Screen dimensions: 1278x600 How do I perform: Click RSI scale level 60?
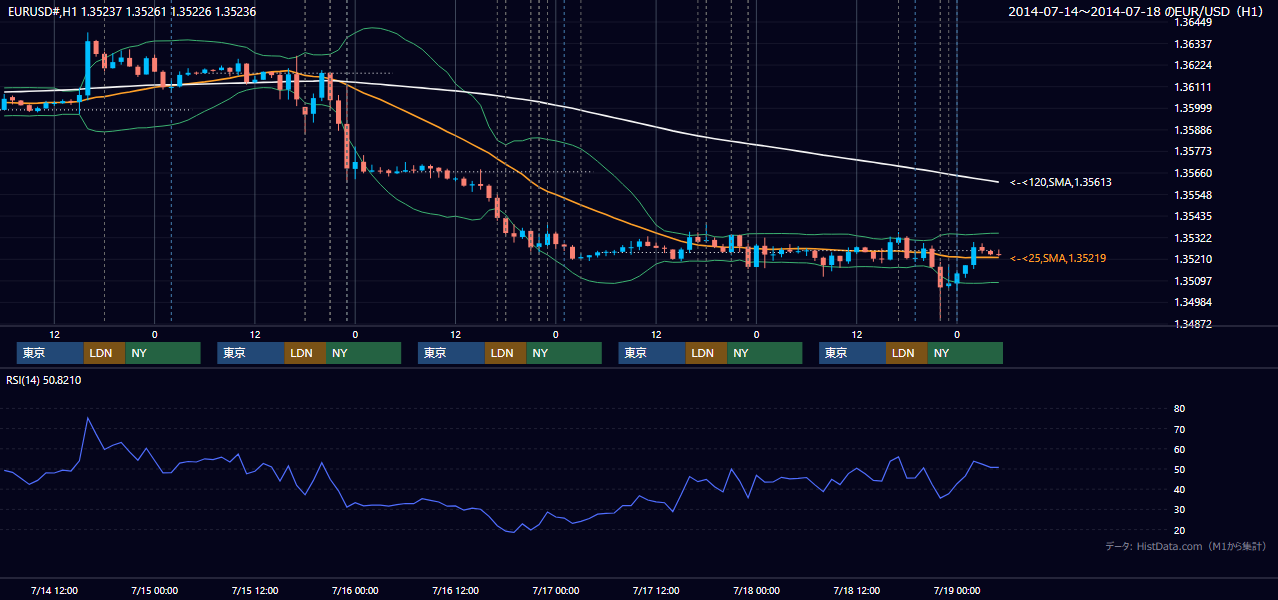click(1179, 449)
